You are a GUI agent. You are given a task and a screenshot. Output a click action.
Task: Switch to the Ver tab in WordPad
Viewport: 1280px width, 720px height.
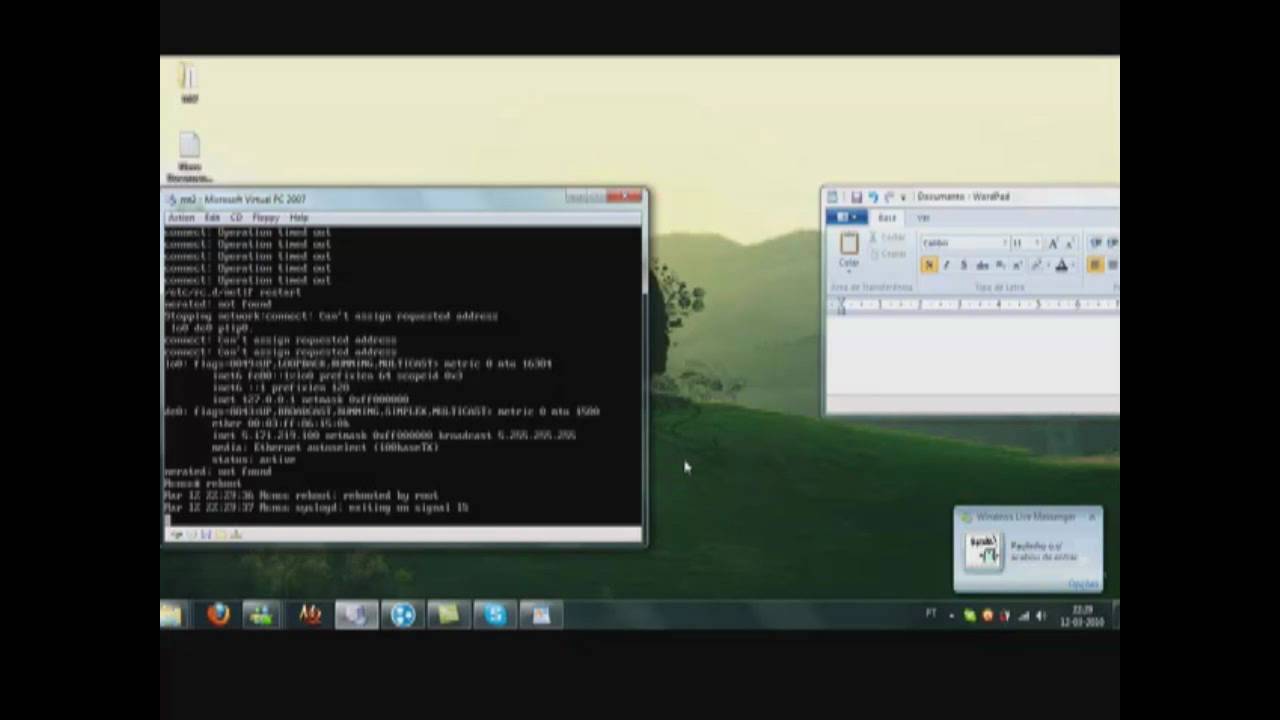pos(923,217)
